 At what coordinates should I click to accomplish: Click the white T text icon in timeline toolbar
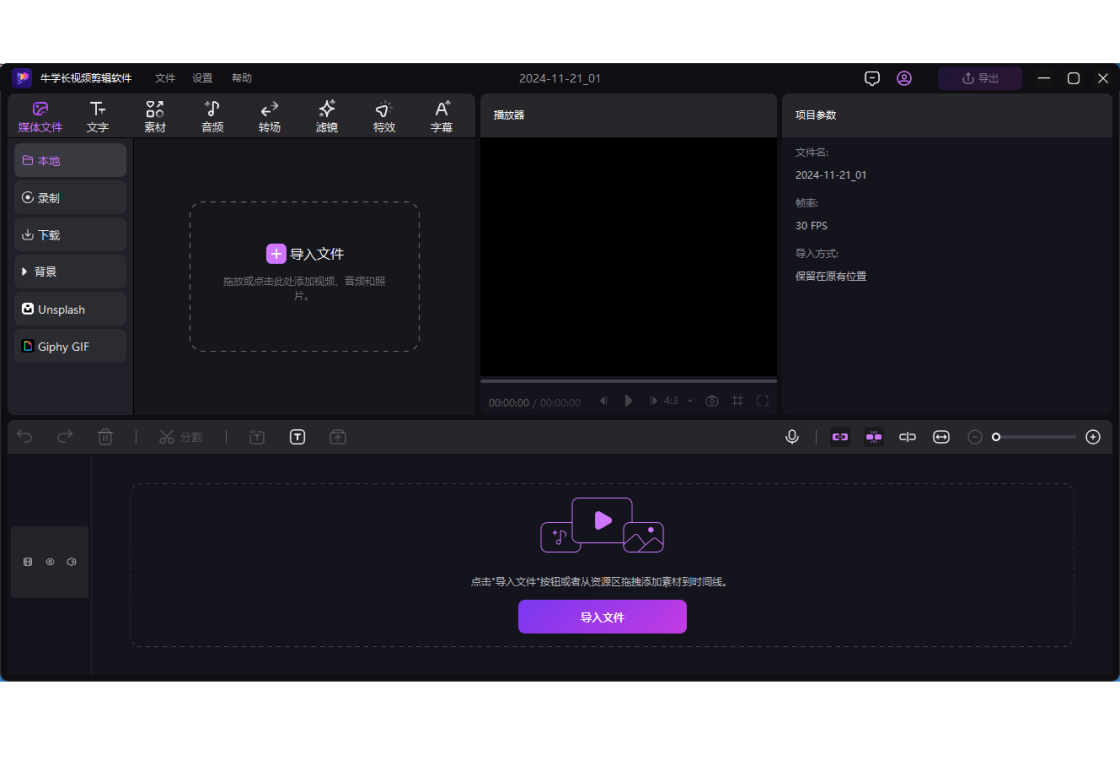[298, 437]
